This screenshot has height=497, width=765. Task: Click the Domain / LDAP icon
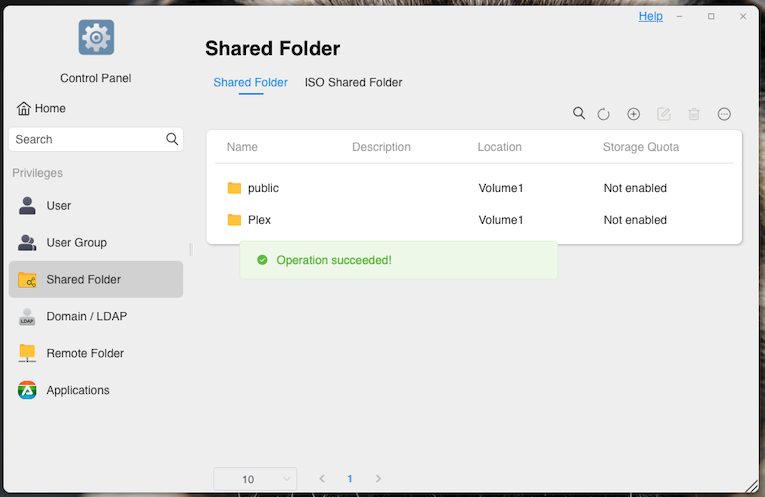pos(27,317)
